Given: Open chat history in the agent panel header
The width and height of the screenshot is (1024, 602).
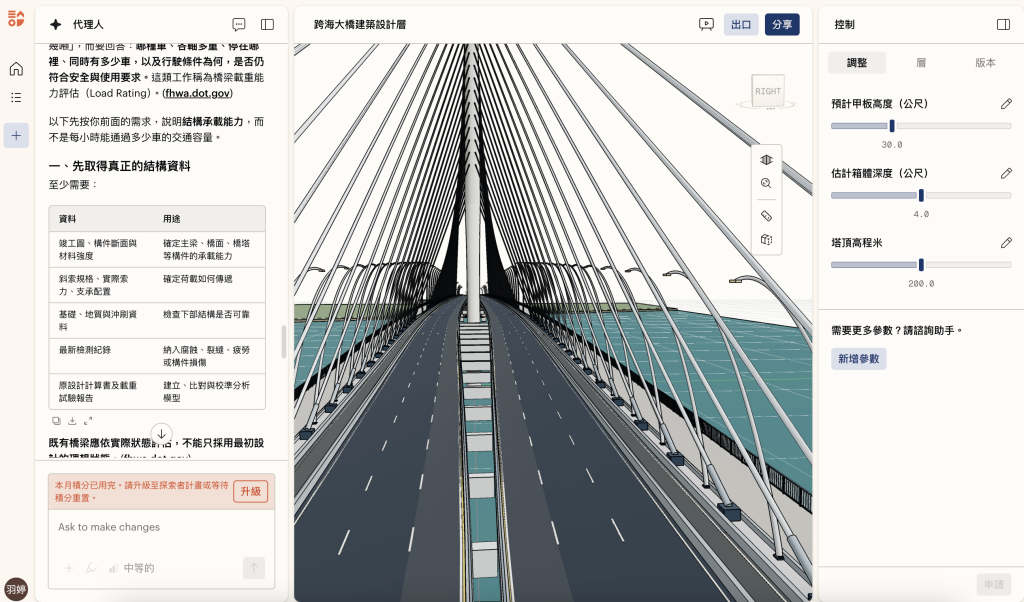Looking at the screenshot, I should point(239,24).
